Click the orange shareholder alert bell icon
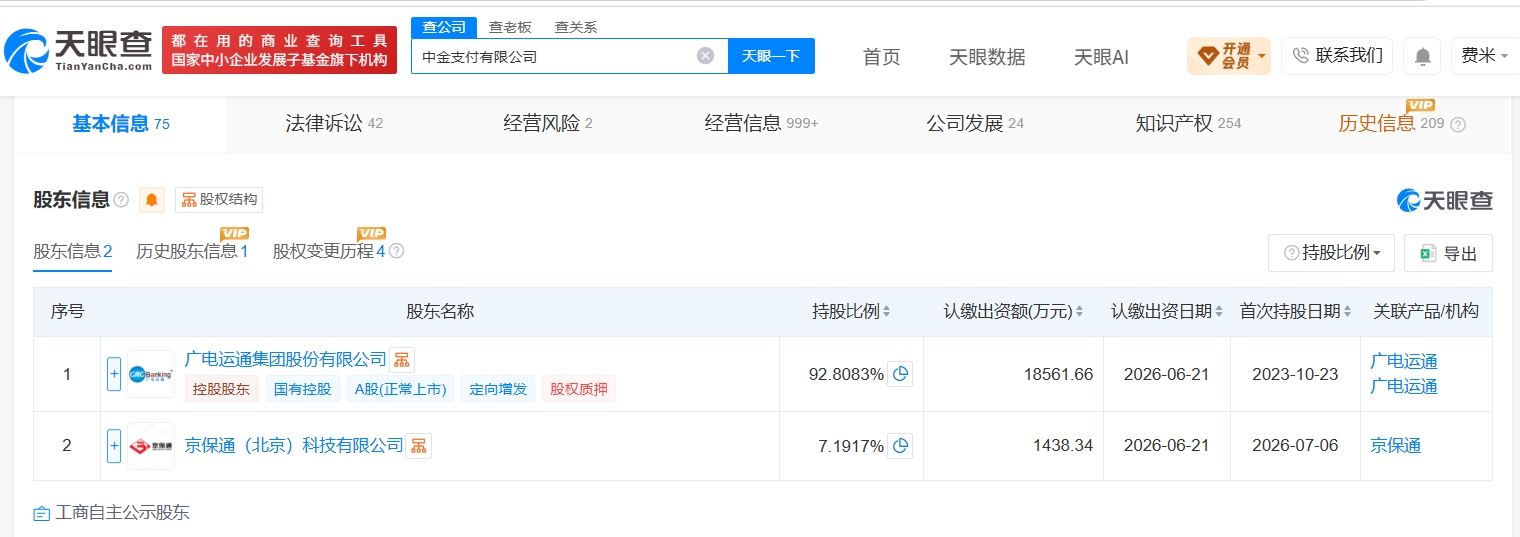 pyautogui.click(x=152, y=199)
